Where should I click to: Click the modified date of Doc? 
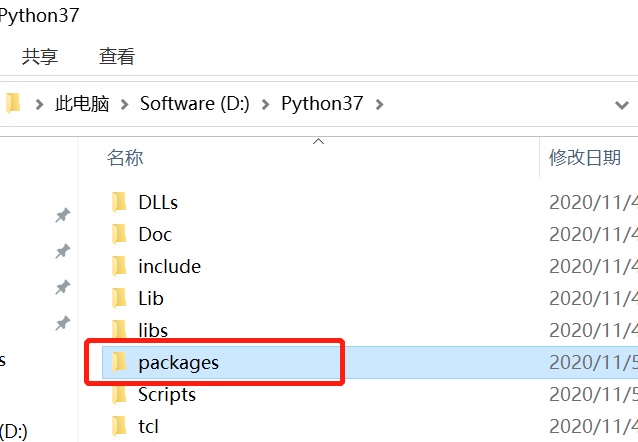593,234
